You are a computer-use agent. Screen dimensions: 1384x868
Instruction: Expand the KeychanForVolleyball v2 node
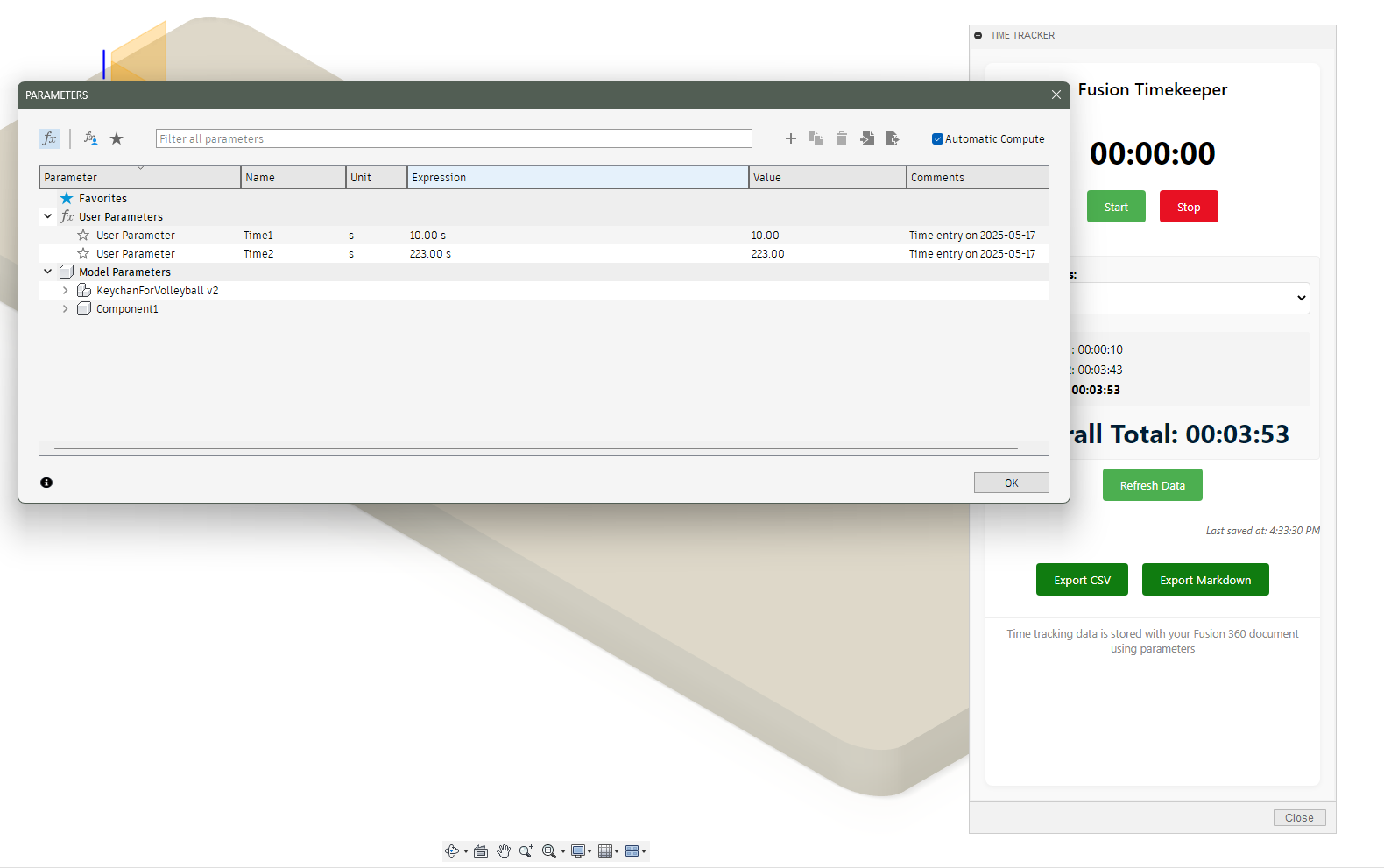coord(66,290)
